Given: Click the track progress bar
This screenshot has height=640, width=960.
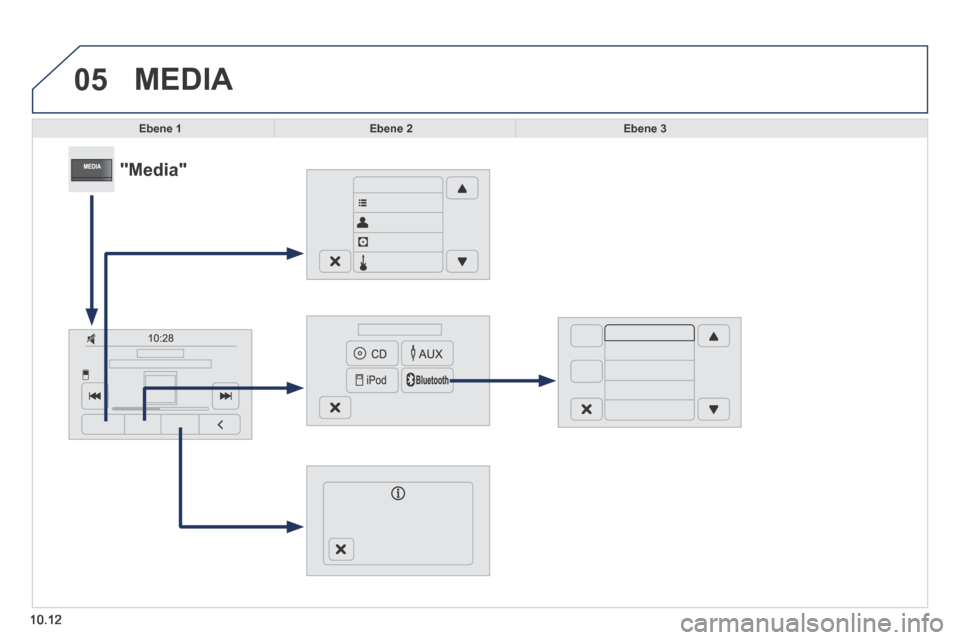Looking at the screenshot, I should (160, 408).
